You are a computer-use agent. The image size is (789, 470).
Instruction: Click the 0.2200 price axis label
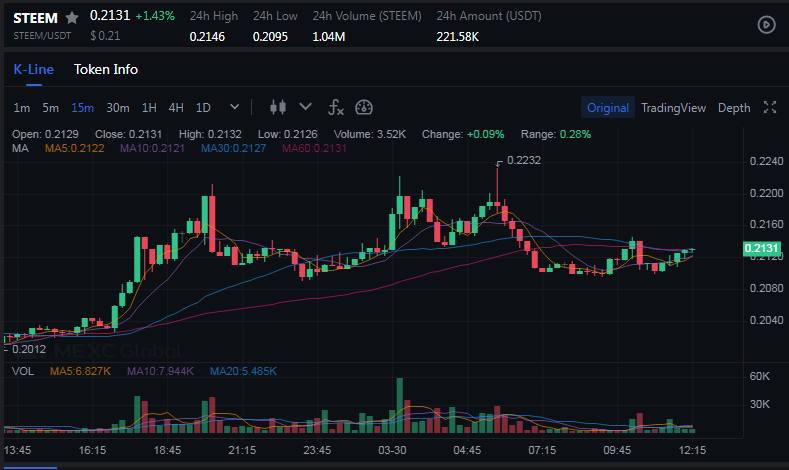(x=766, y=193)
